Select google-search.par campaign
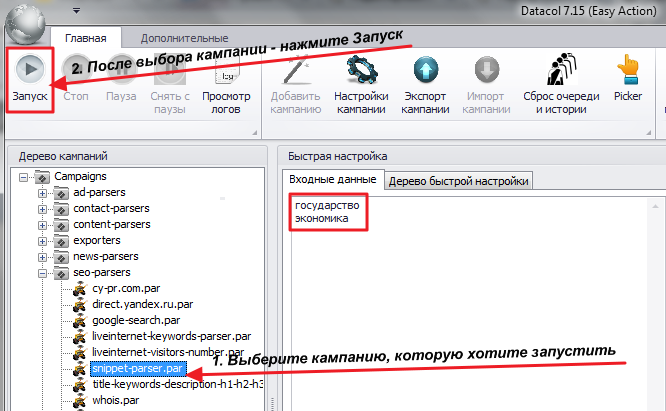Image resolution: width=666 pixels, height=411 pixels. (x=136, y=320)
